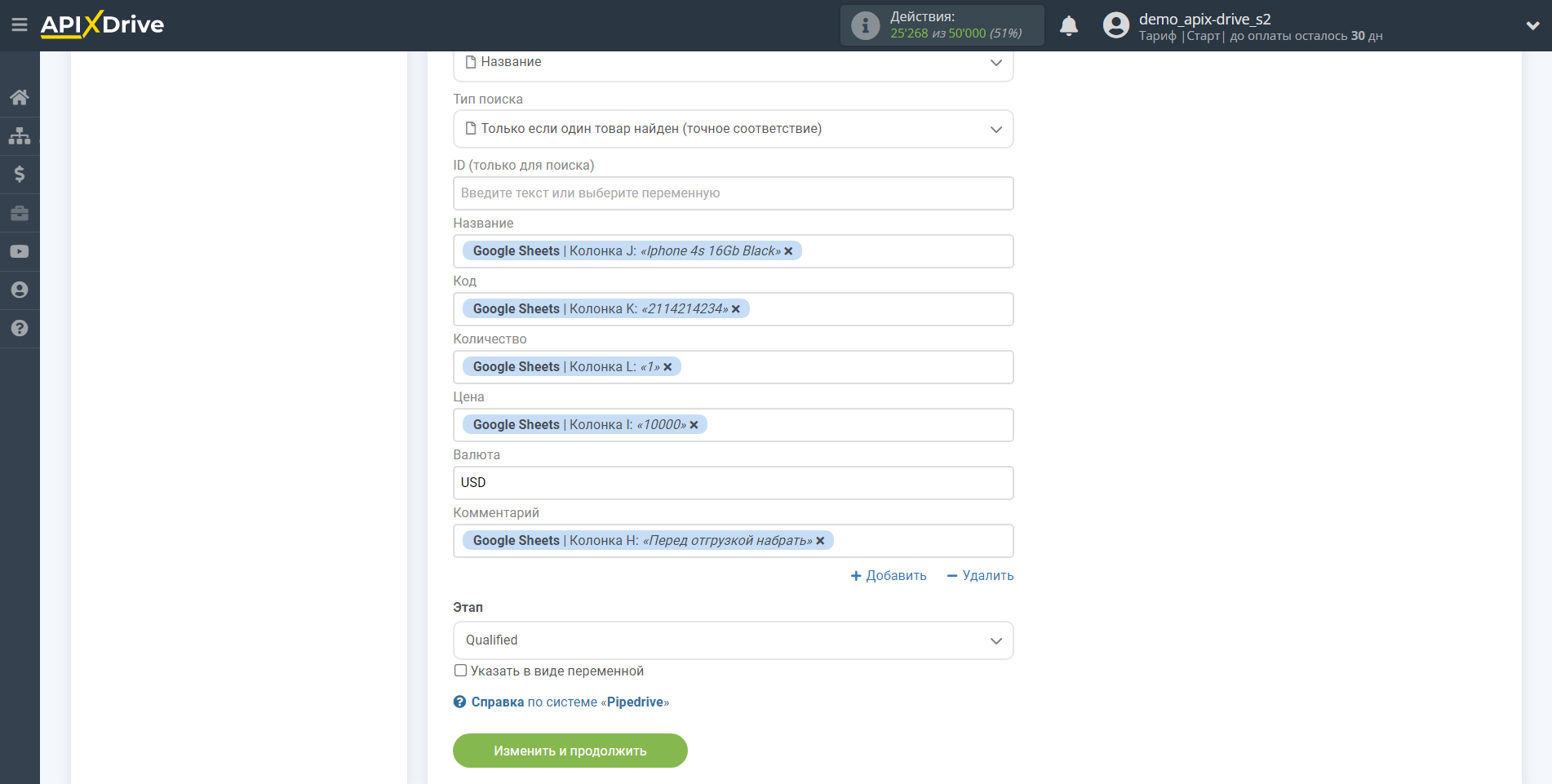Open the user profile icon in sidebar
Screen dimensions: 1552x784
[20, 290]
